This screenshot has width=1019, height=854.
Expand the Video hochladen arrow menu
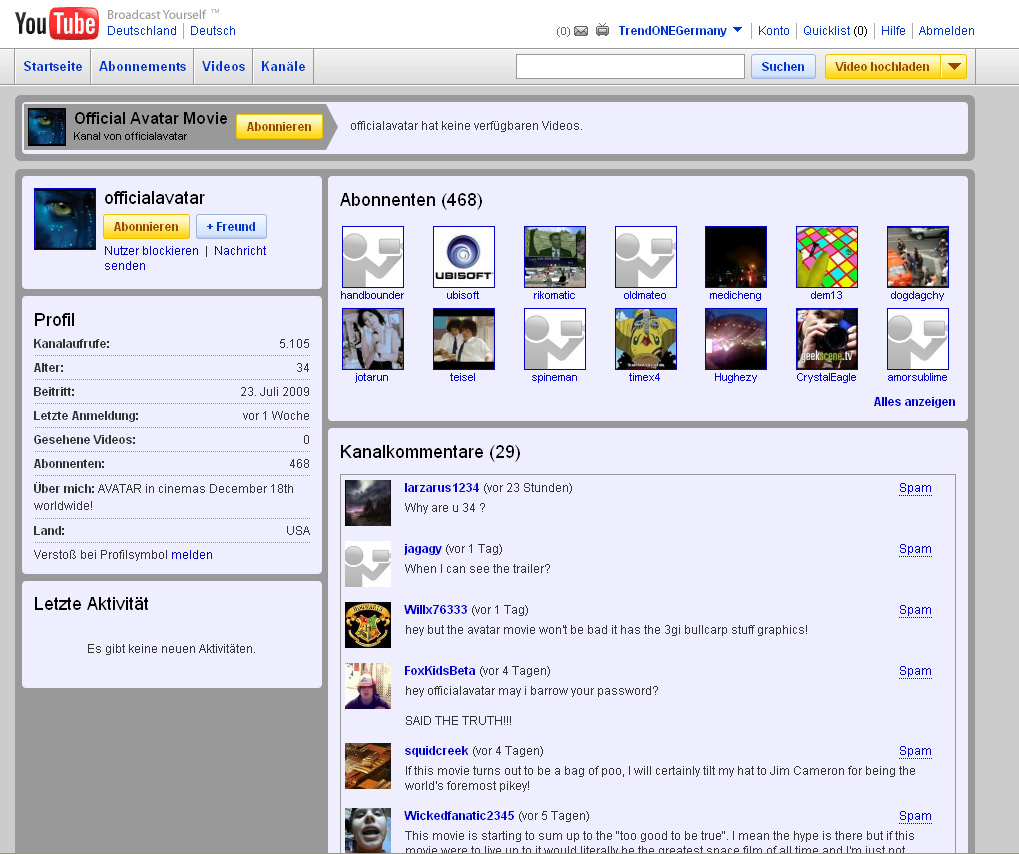pos(954,66)
